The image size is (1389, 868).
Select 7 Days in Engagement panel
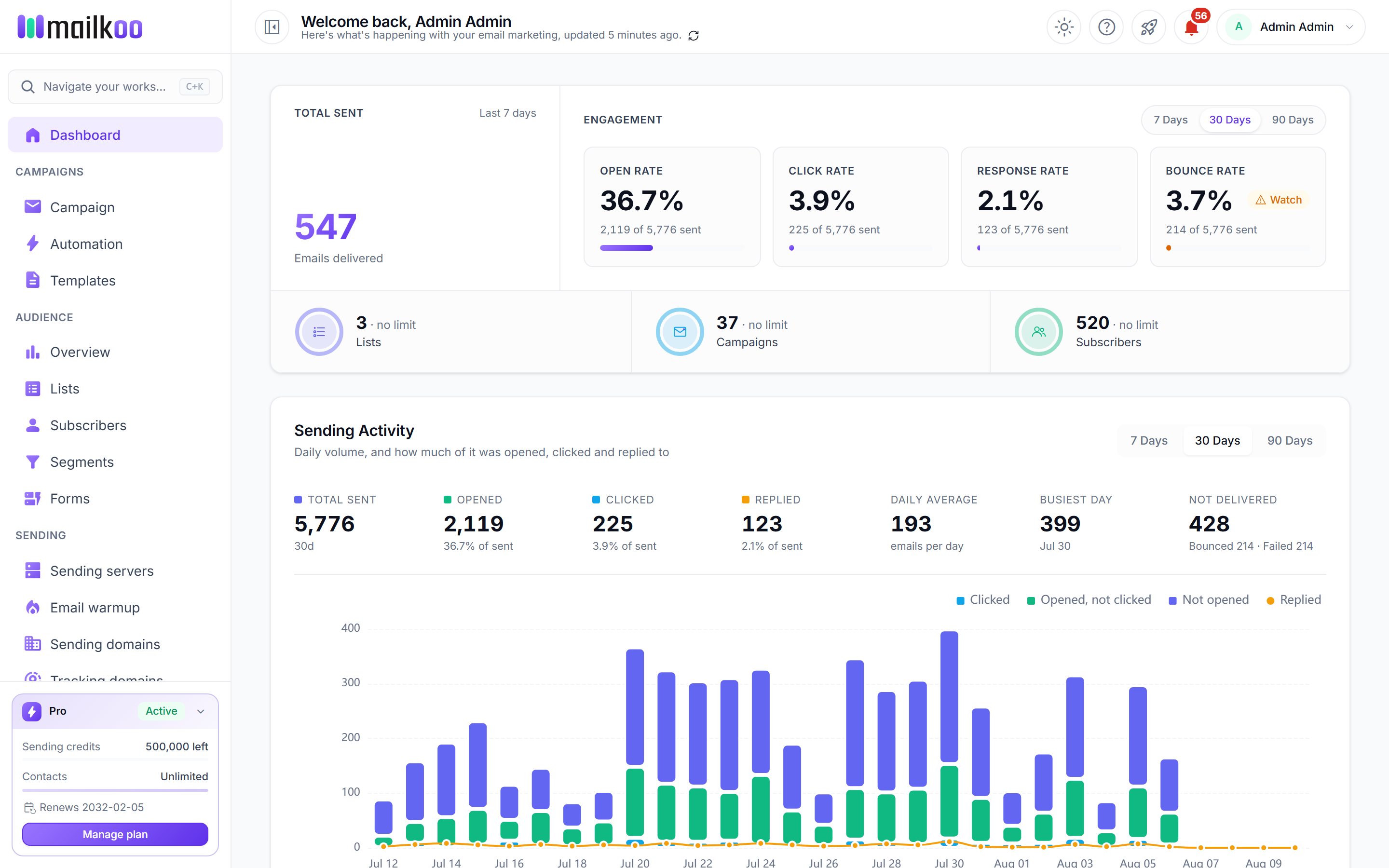point(1171,120)
